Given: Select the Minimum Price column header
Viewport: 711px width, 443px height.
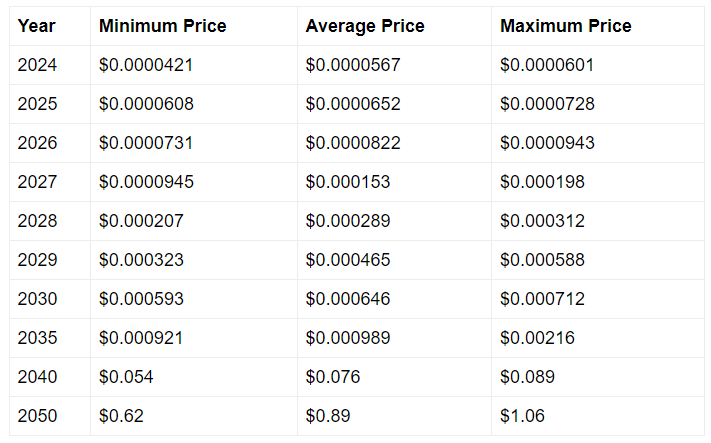Looking at the screenshot, I should tap(162, 26).
